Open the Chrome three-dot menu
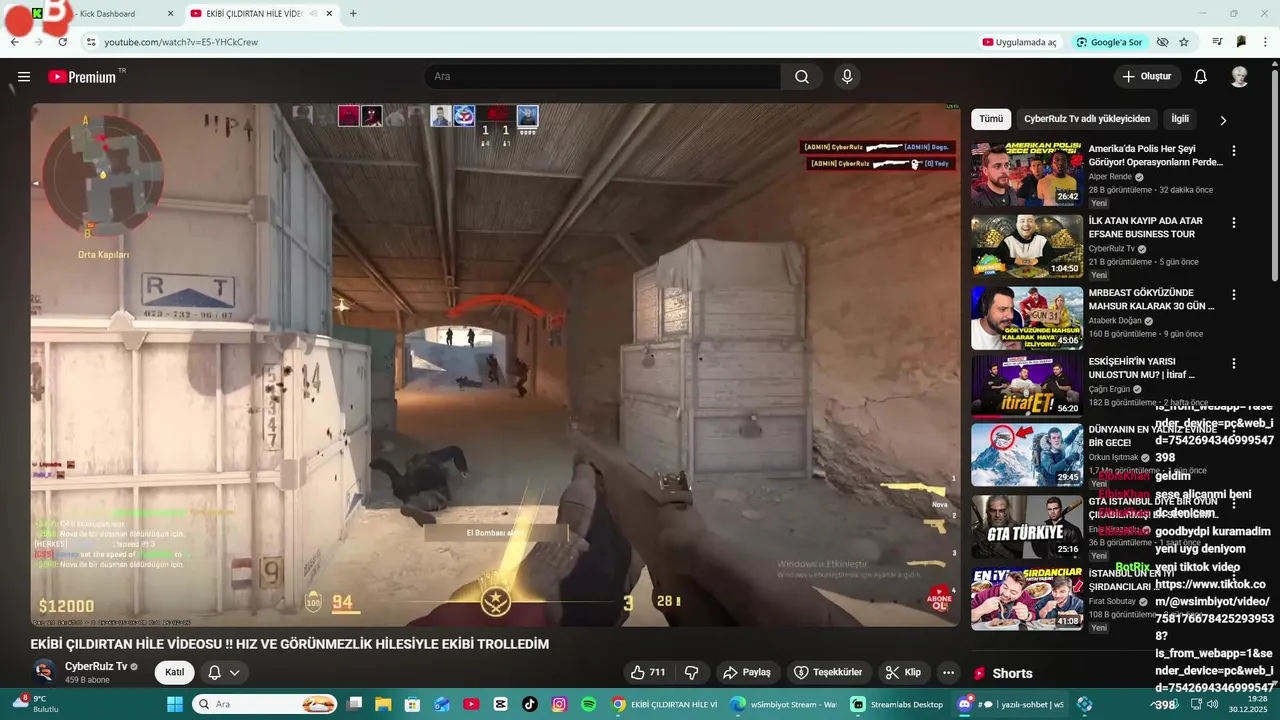 tap(1266, 42)
